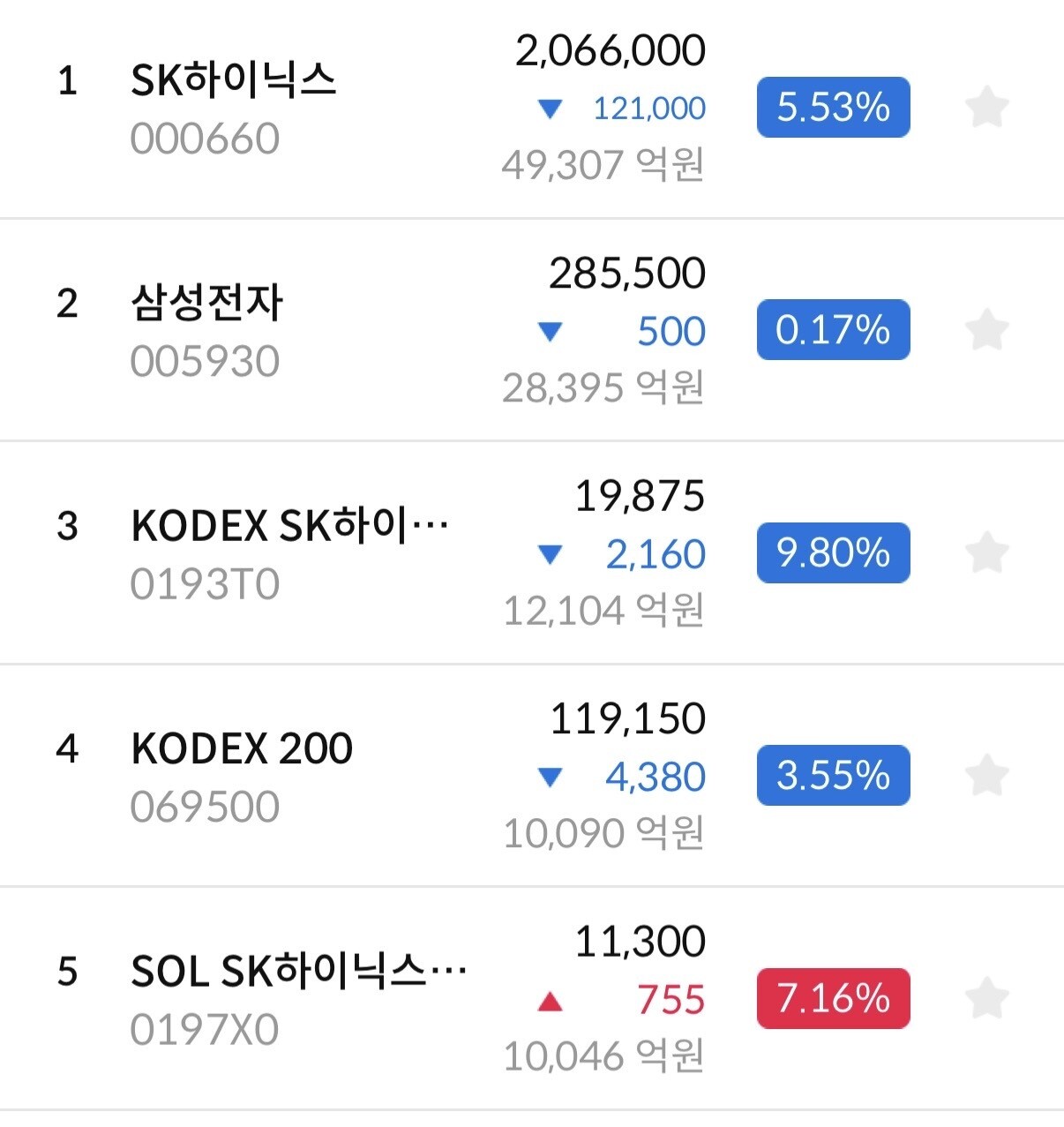
Task: Toggle favorite star for 삼성전자
Action: [986, 330]
